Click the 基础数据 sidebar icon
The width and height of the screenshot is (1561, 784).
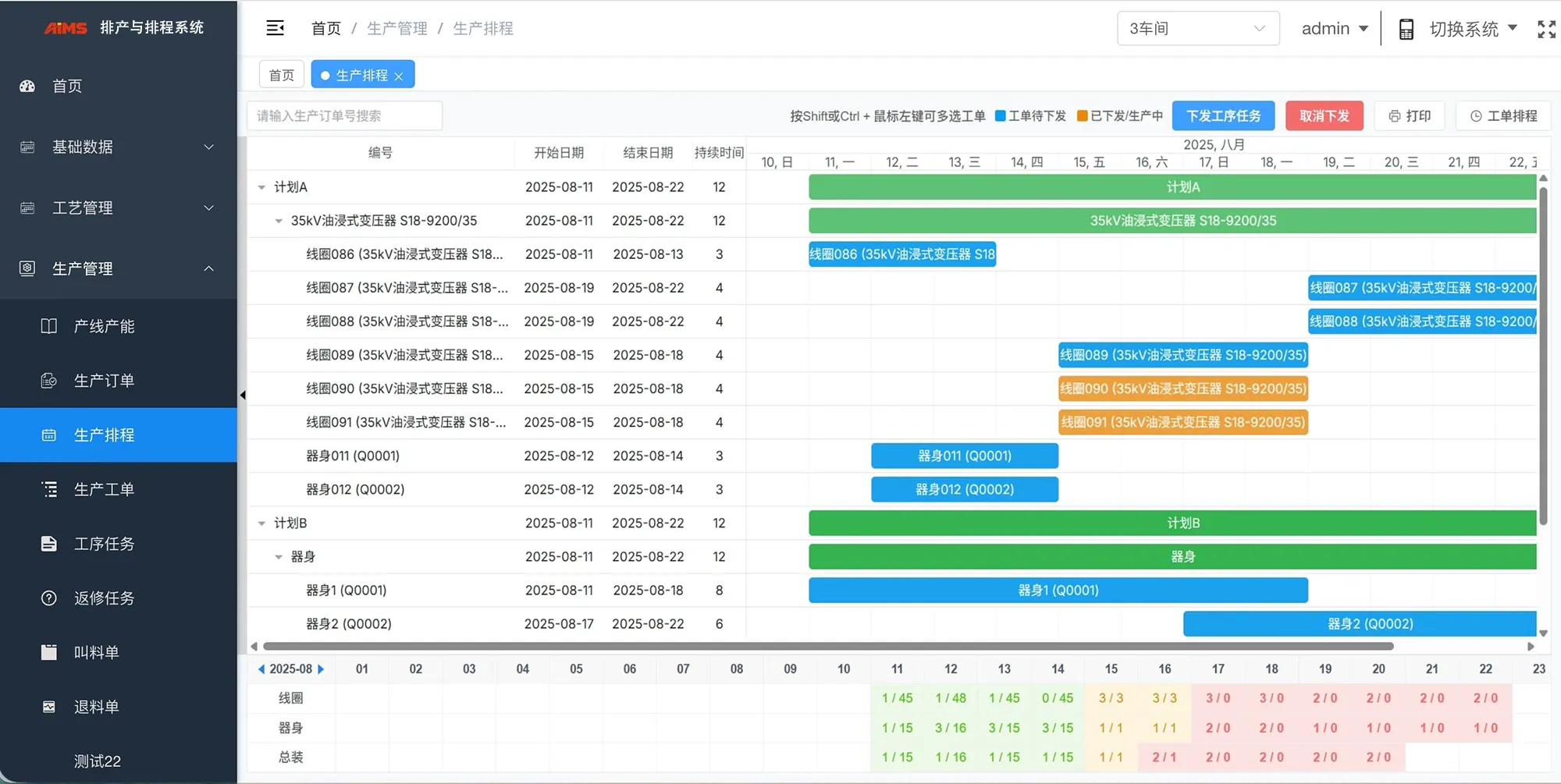(27, 147)
